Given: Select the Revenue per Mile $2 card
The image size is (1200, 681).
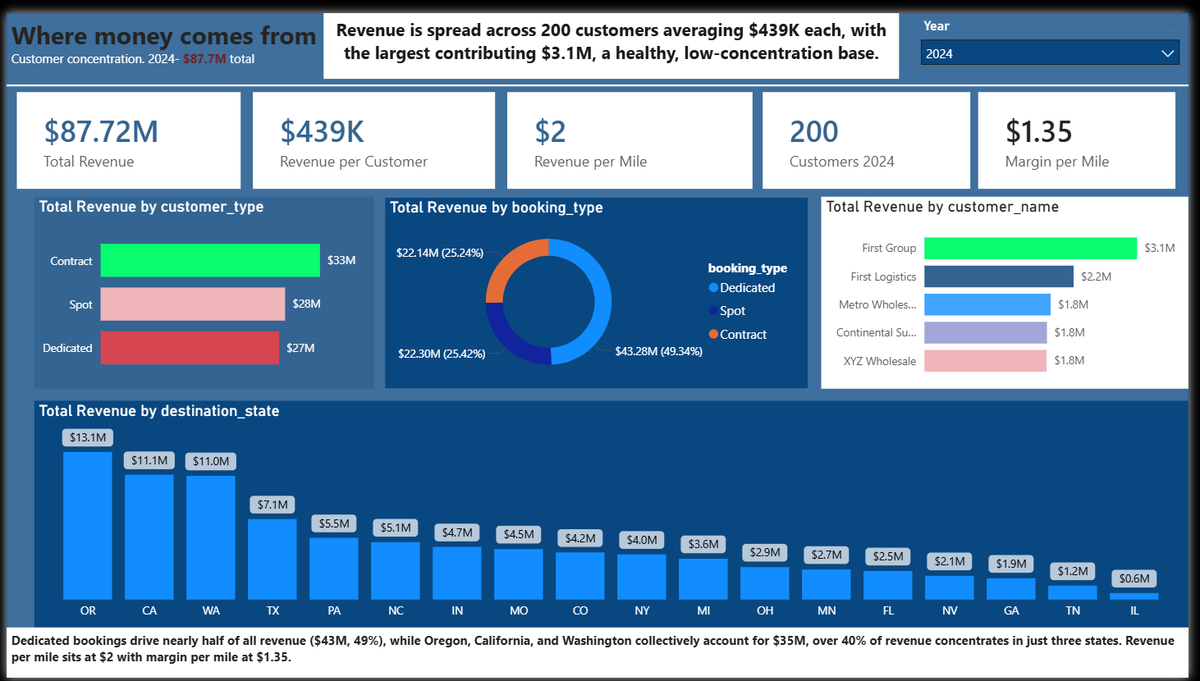Looking at the screenshot, I should [629, 141].
